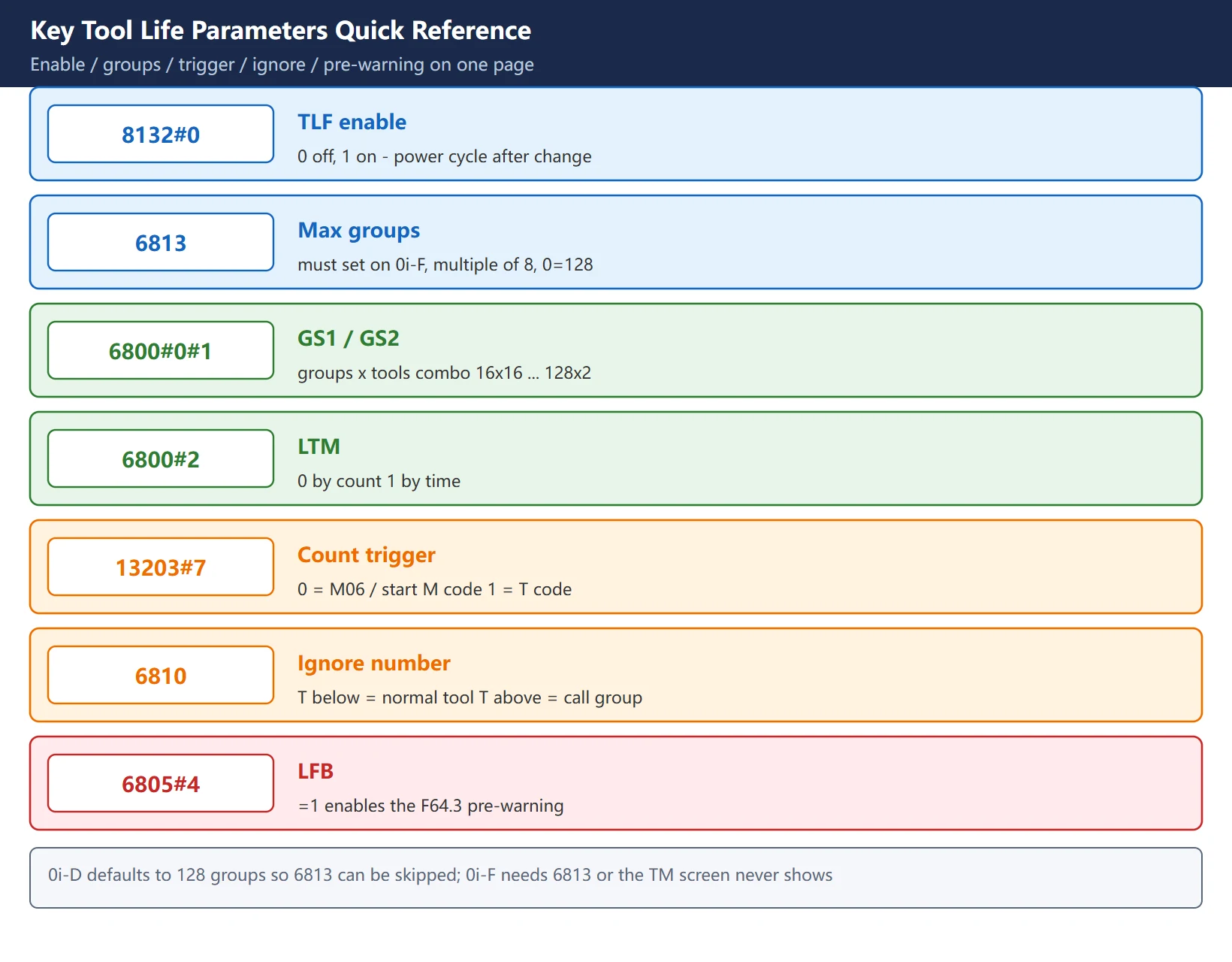This screenshot has width=1232, height=962.
Task: Select the "LTM" heading
Action: click(319, 446)
